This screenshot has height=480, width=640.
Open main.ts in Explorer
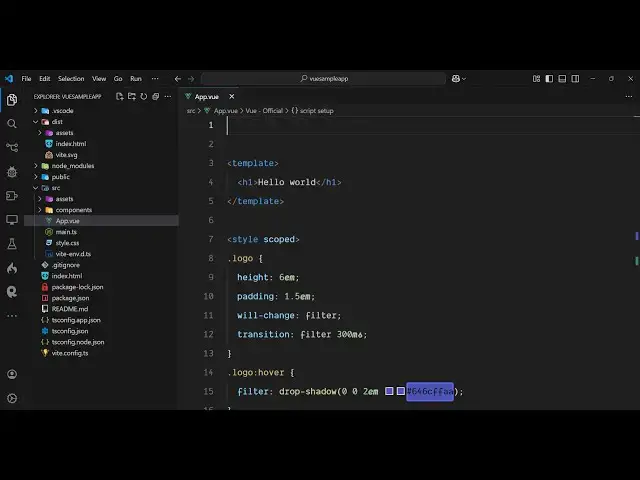[x=66, y=232]
